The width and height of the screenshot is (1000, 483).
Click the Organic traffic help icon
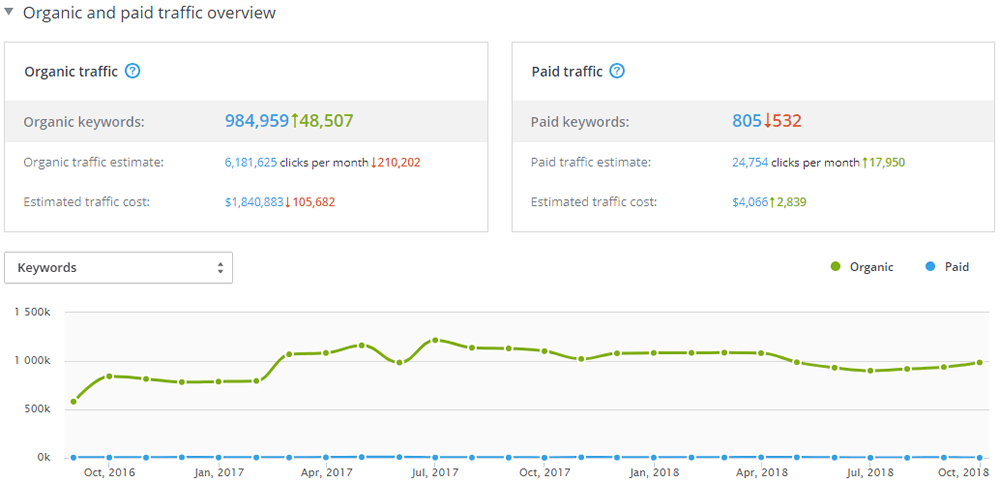[133, 71]
